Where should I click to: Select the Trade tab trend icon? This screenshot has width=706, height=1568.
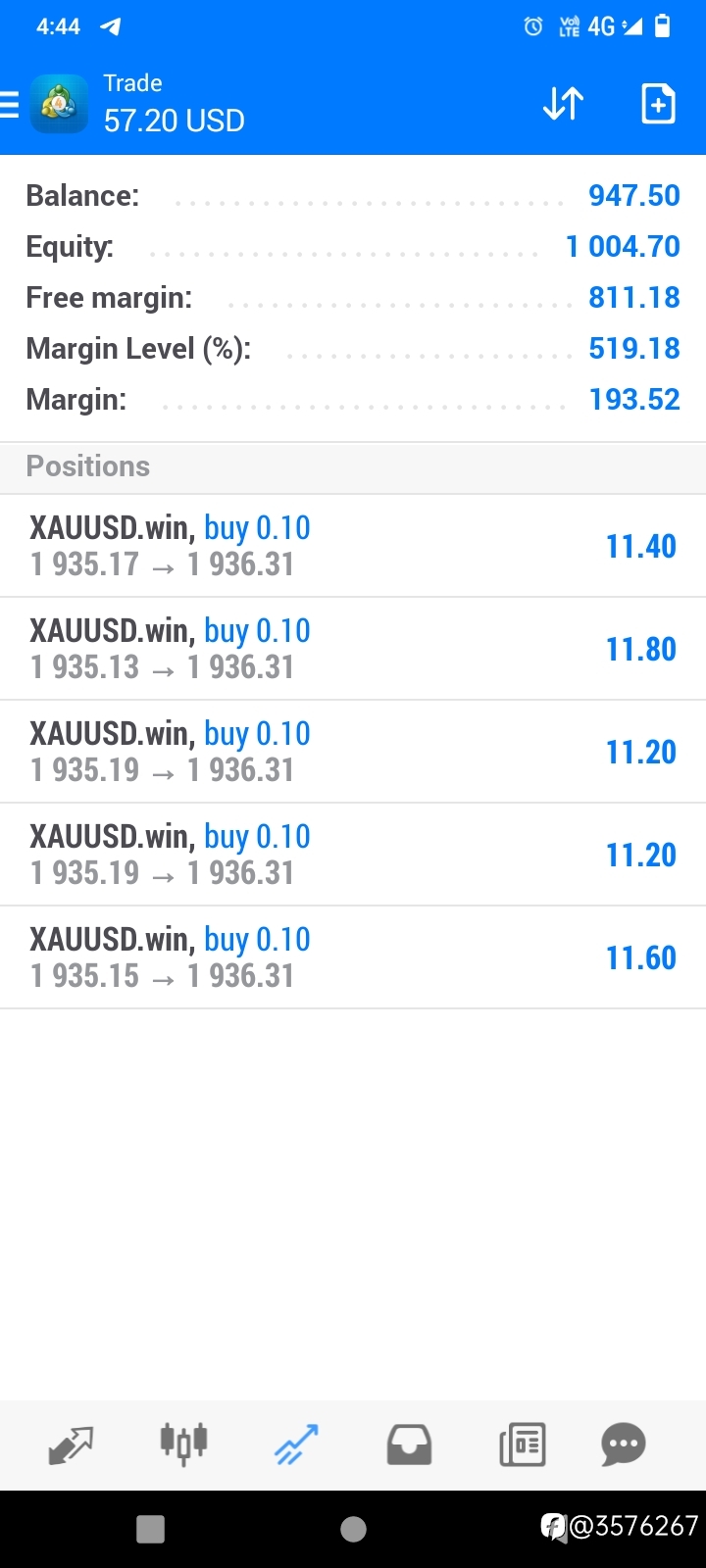click(296, 1445)
